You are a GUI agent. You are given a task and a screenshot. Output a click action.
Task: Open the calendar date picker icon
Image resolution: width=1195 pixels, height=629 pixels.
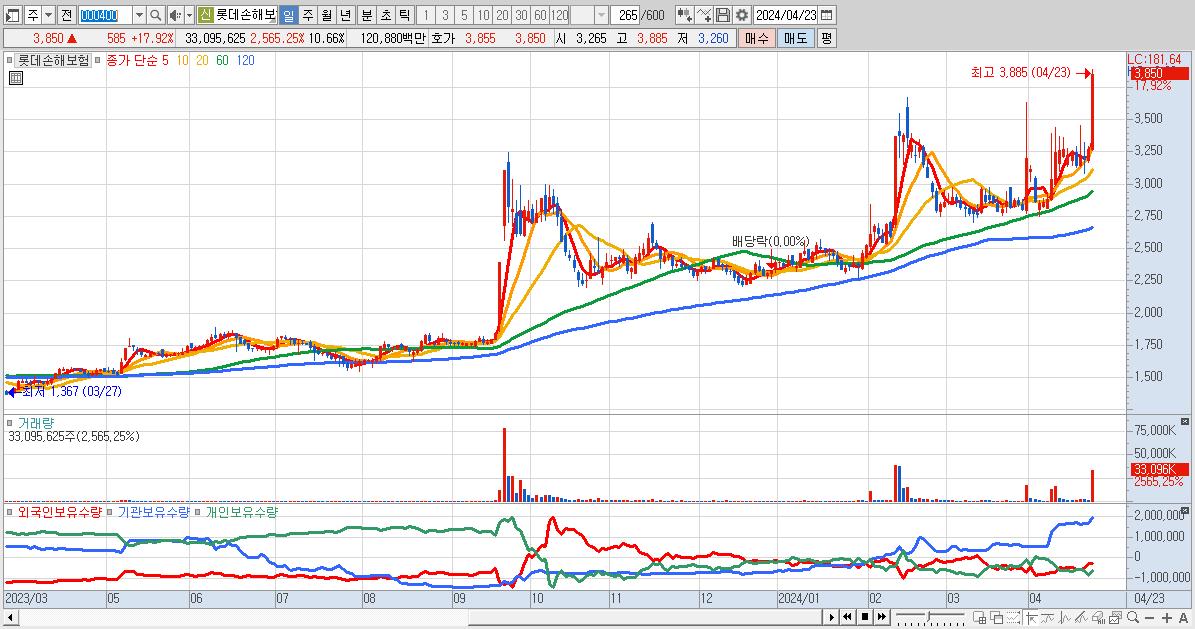pos(826,14)
